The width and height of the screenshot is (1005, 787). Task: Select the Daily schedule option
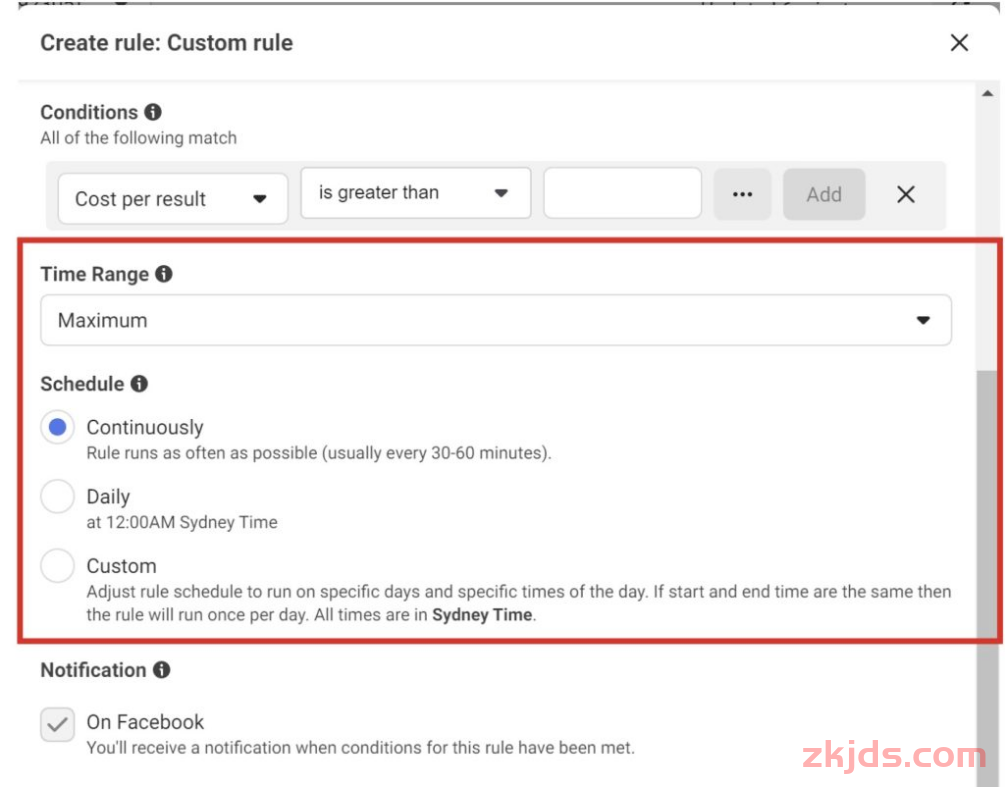pyautogui.click(x=57, y=496)
